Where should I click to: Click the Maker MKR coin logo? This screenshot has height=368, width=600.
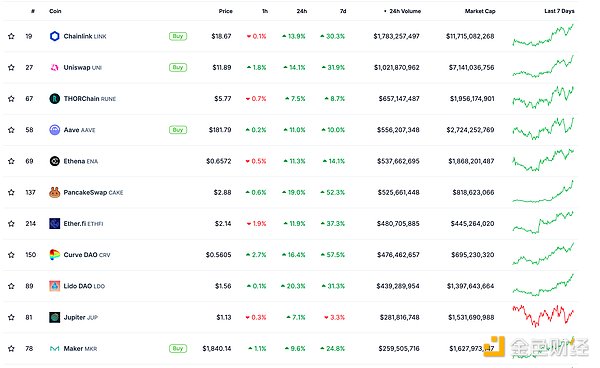coord(55,348)
